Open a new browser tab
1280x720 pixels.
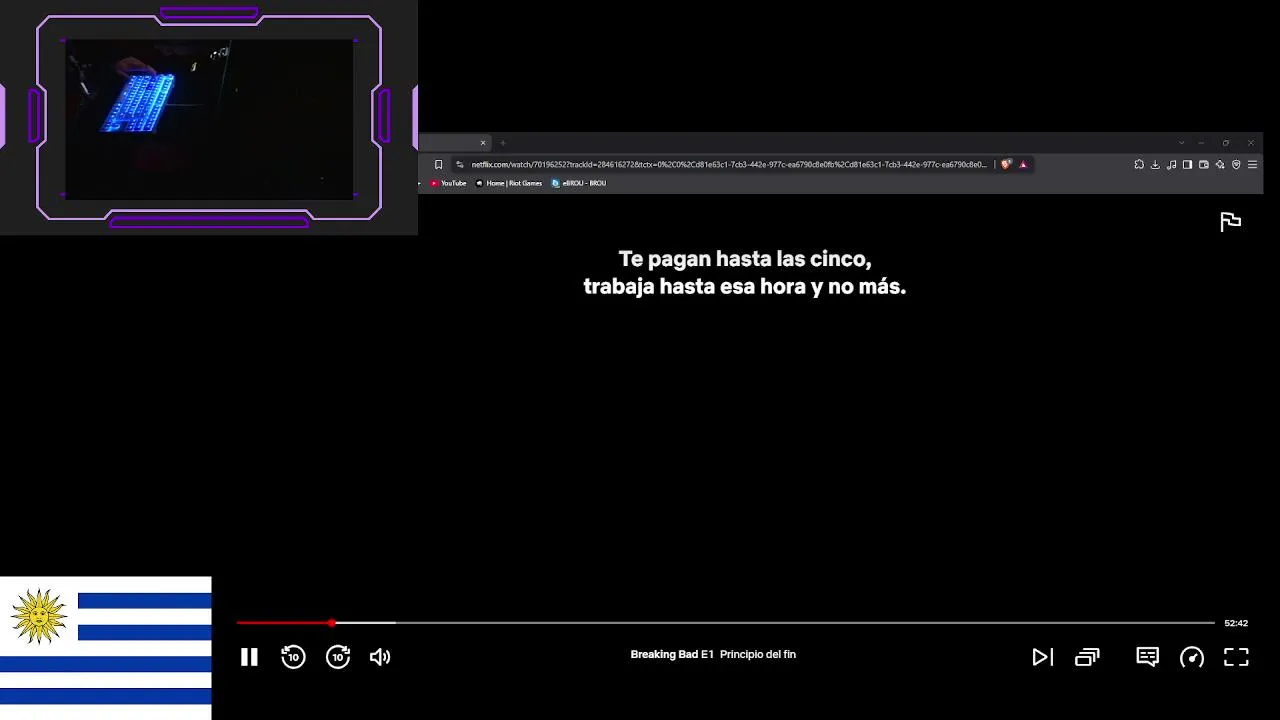tap(503, 143)
